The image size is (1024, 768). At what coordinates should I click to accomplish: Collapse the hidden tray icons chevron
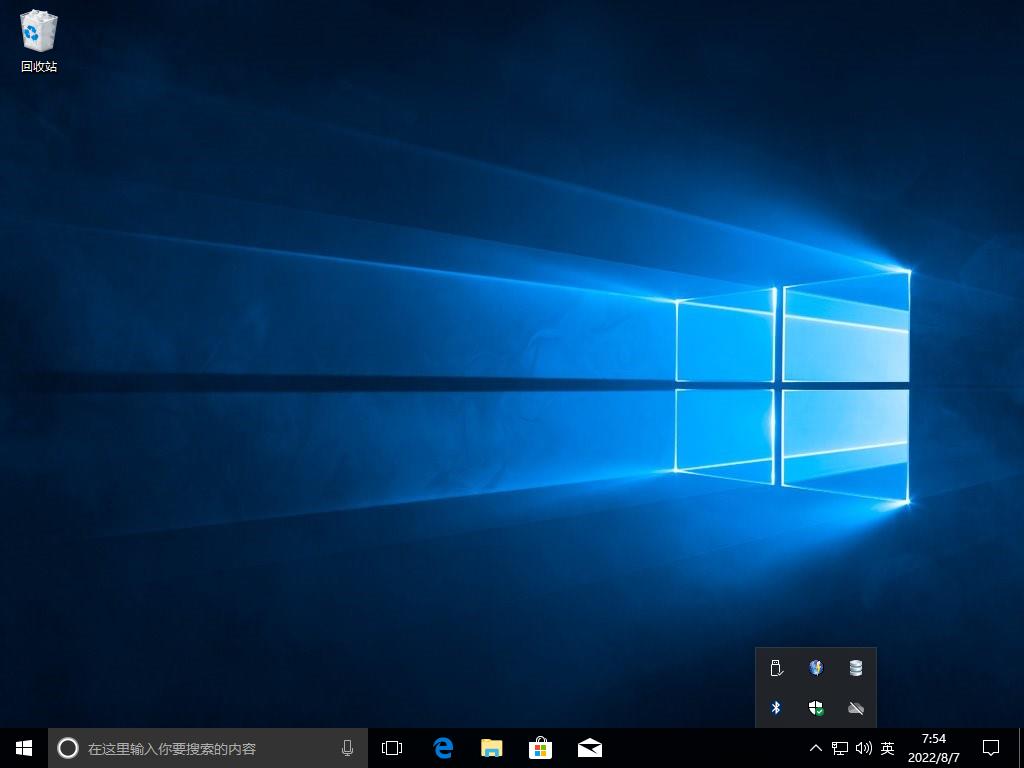coord(815,748)
